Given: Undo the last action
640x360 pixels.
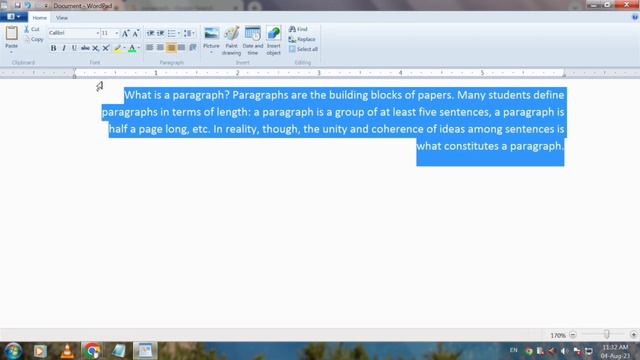Looking at the screenshot, I should [28, 5].
